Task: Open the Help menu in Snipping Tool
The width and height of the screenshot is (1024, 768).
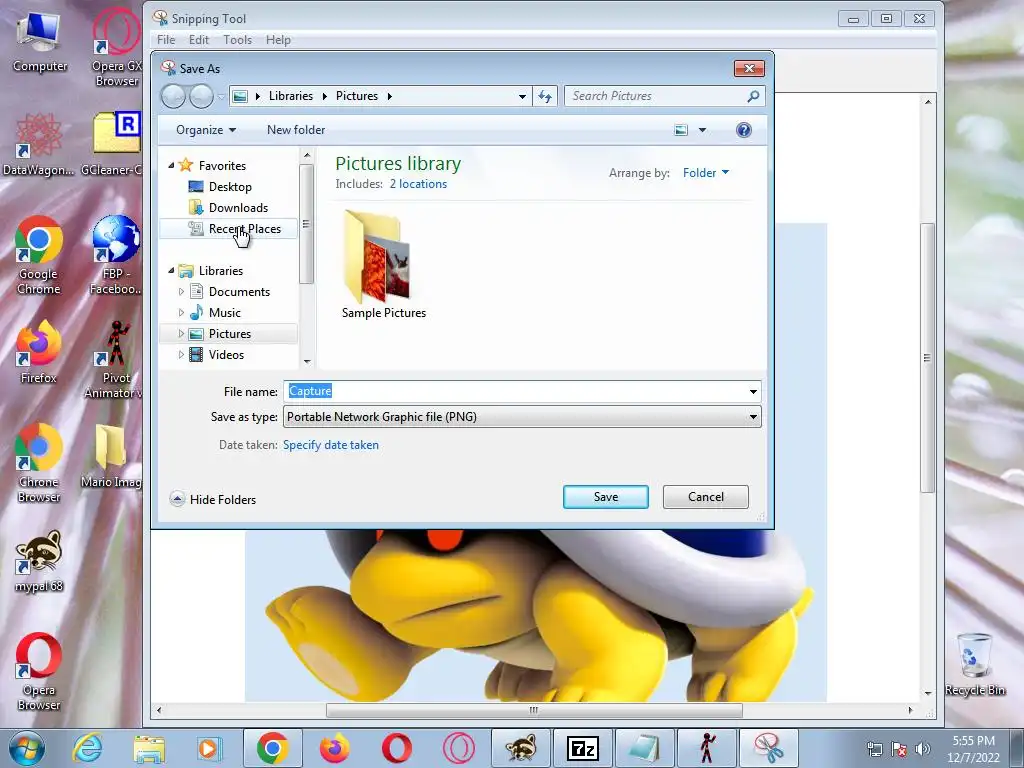Action: 278,40
